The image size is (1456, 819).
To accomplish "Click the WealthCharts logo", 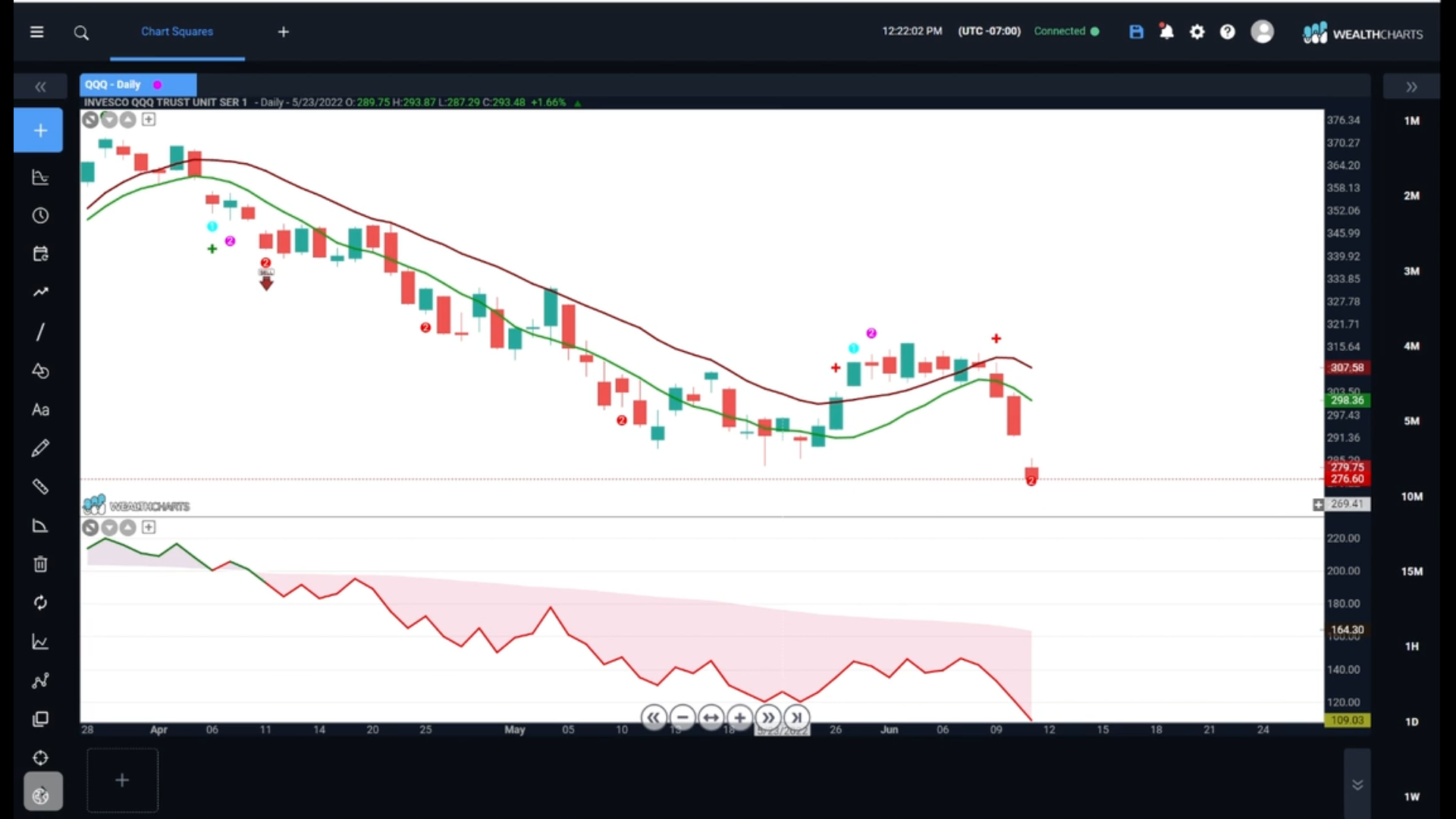I will (1363, 33).
